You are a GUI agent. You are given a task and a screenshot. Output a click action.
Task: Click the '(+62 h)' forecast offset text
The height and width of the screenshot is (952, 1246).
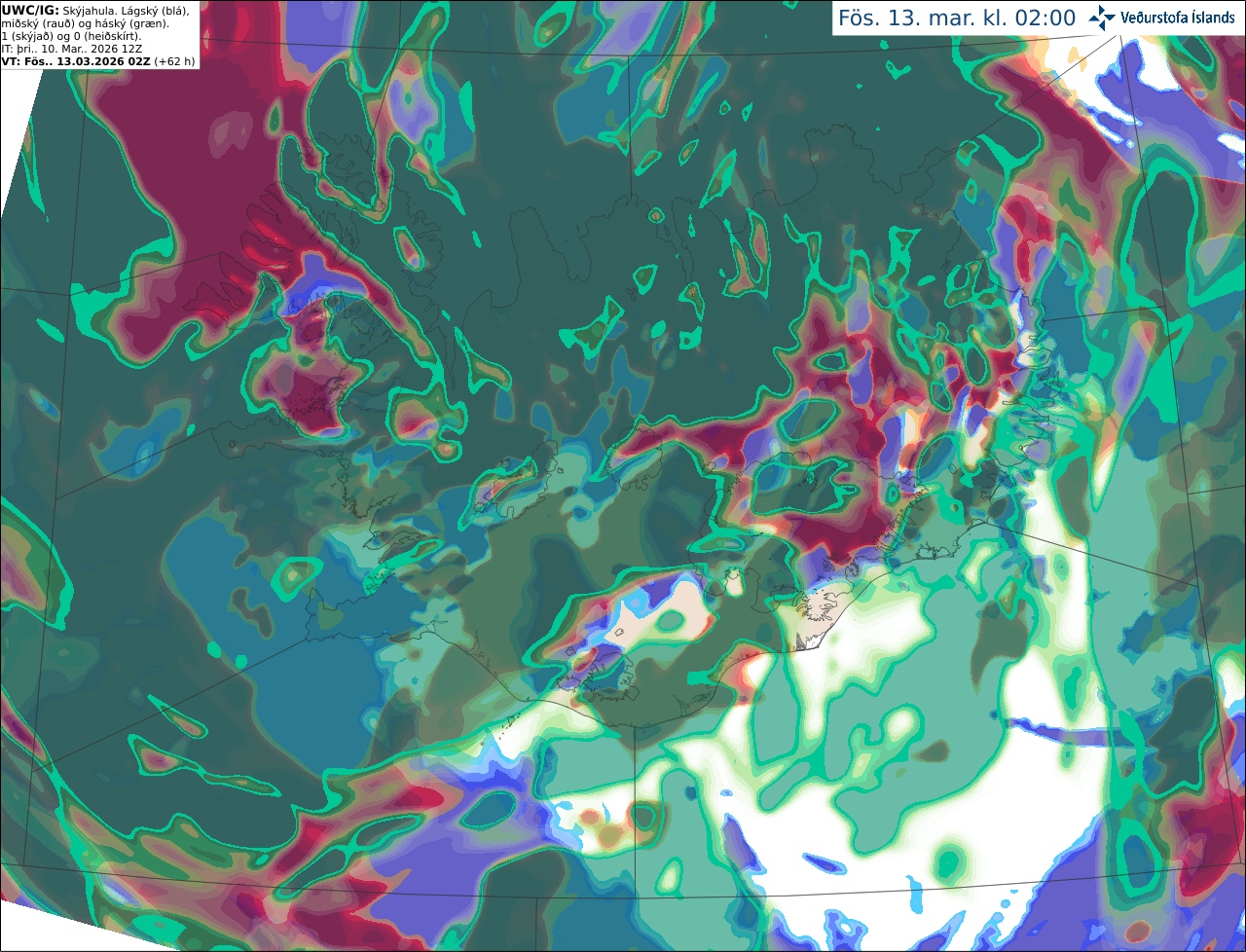coord(174,61)
